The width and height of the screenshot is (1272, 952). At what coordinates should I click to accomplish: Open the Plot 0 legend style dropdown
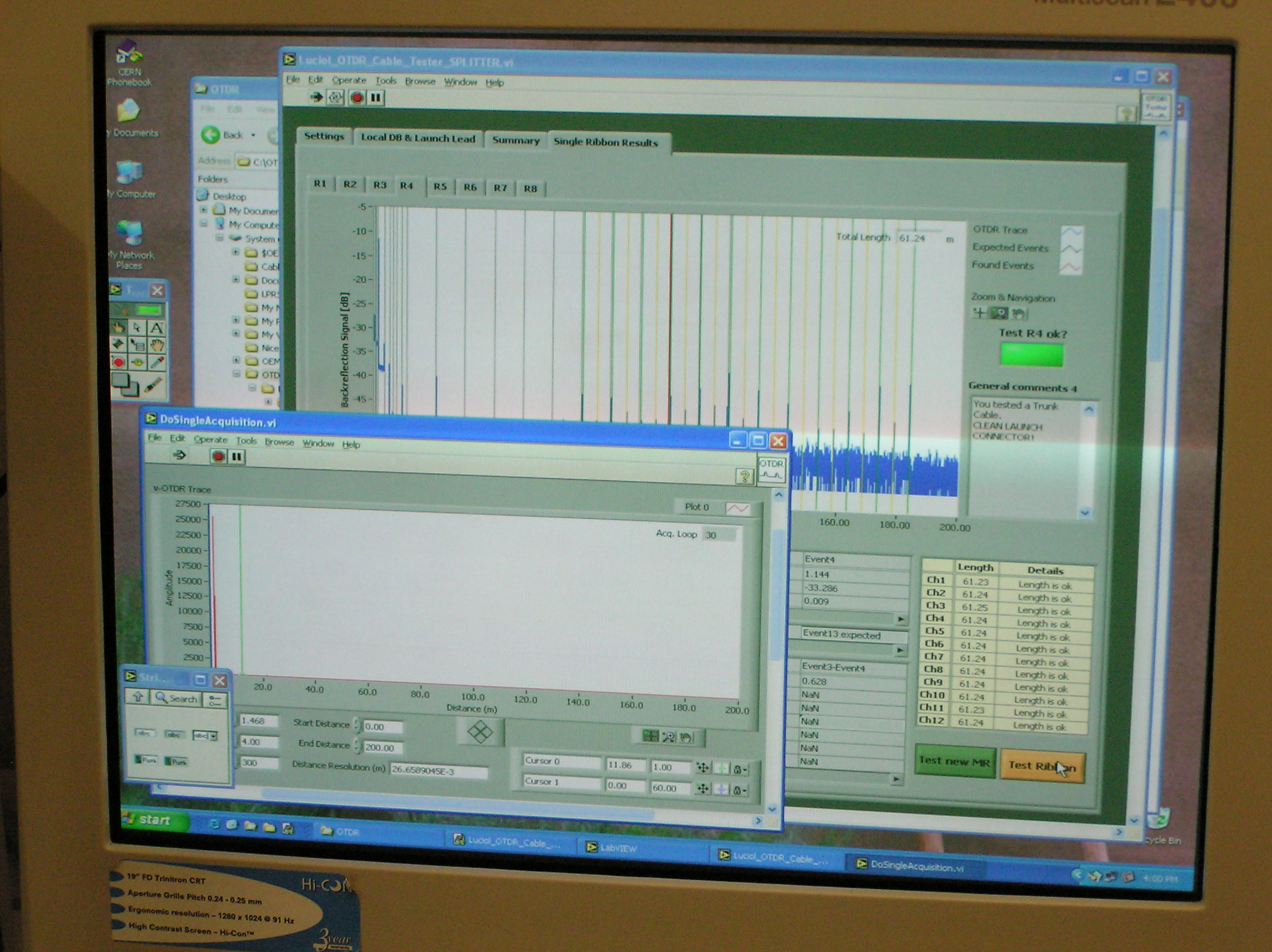coord(737,508)
